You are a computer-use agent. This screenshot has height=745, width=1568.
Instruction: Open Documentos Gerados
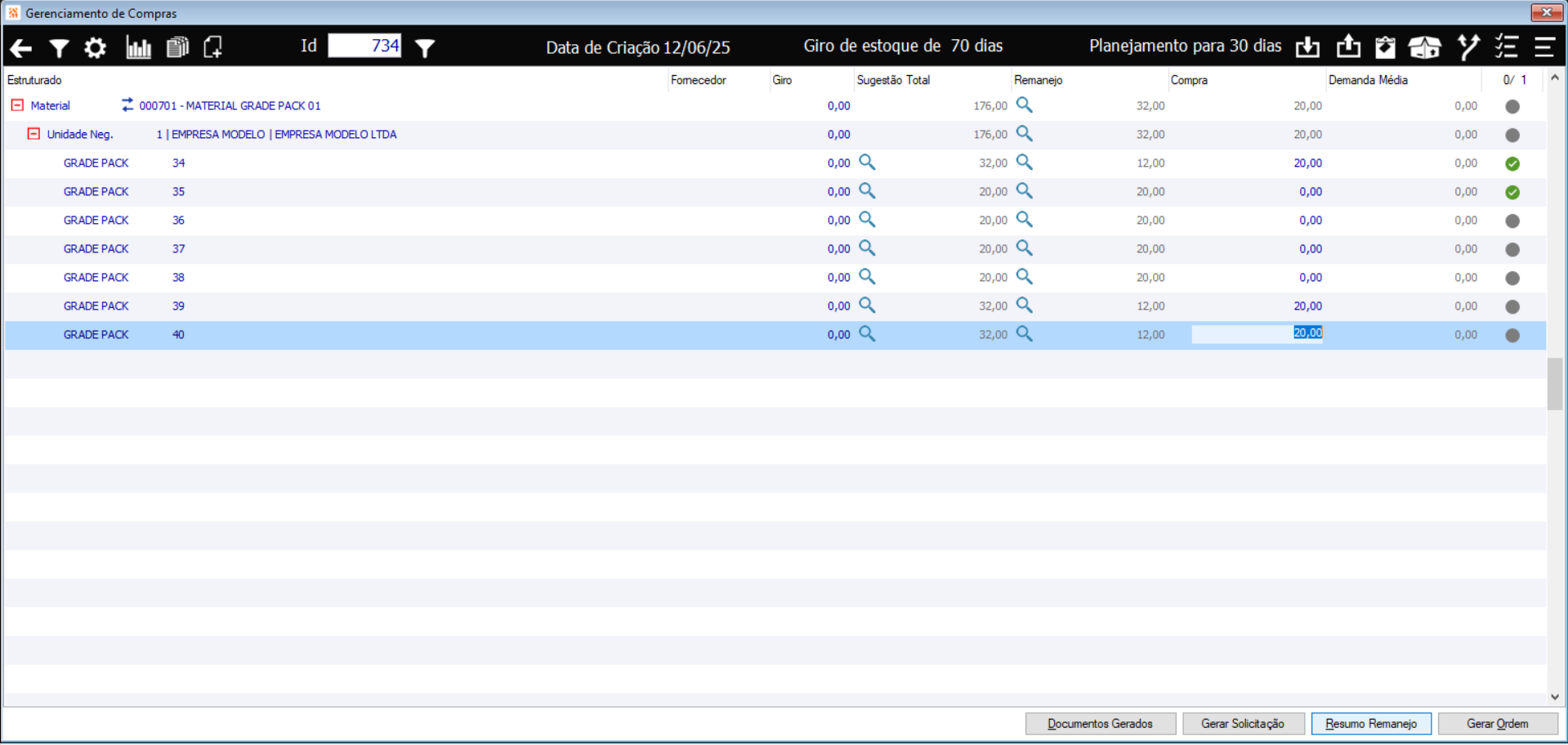coord(1101,724)
